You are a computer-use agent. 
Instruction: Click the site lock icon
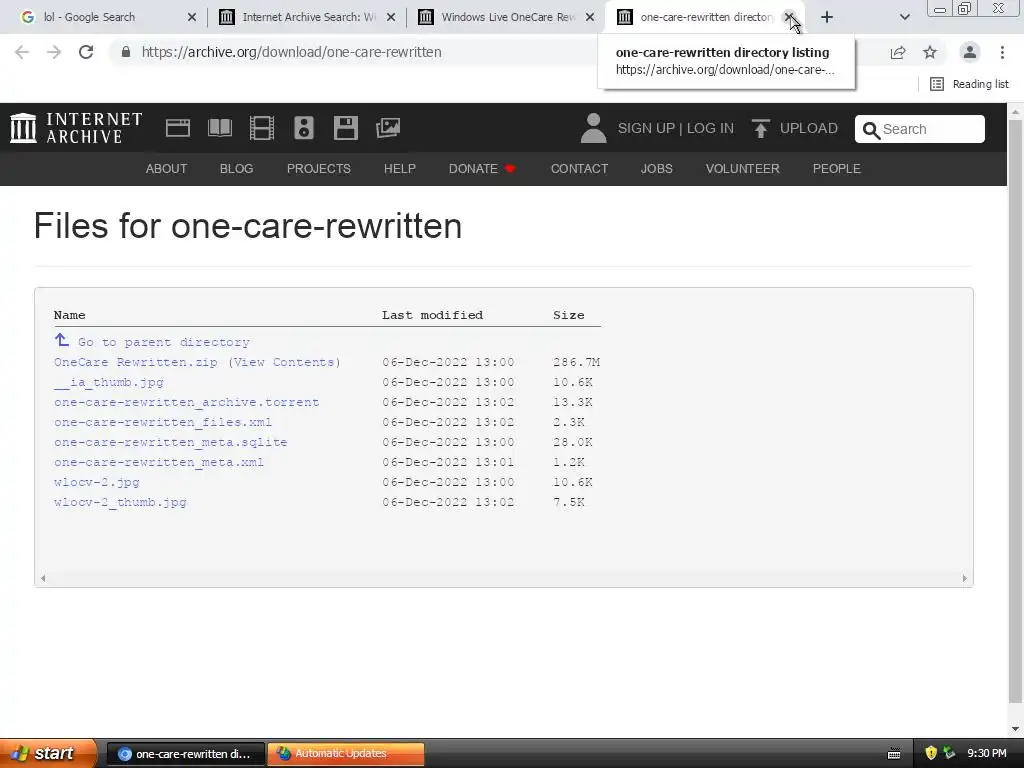click(126, 52)
